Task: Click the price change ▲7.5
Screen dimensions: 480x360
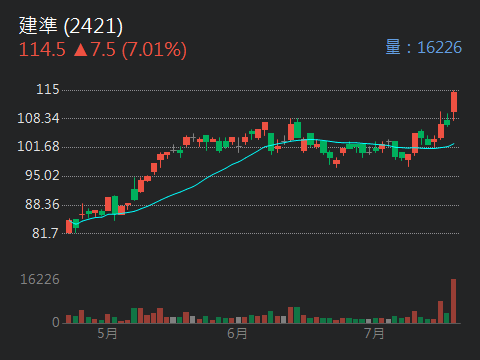Action: (94, 50)
